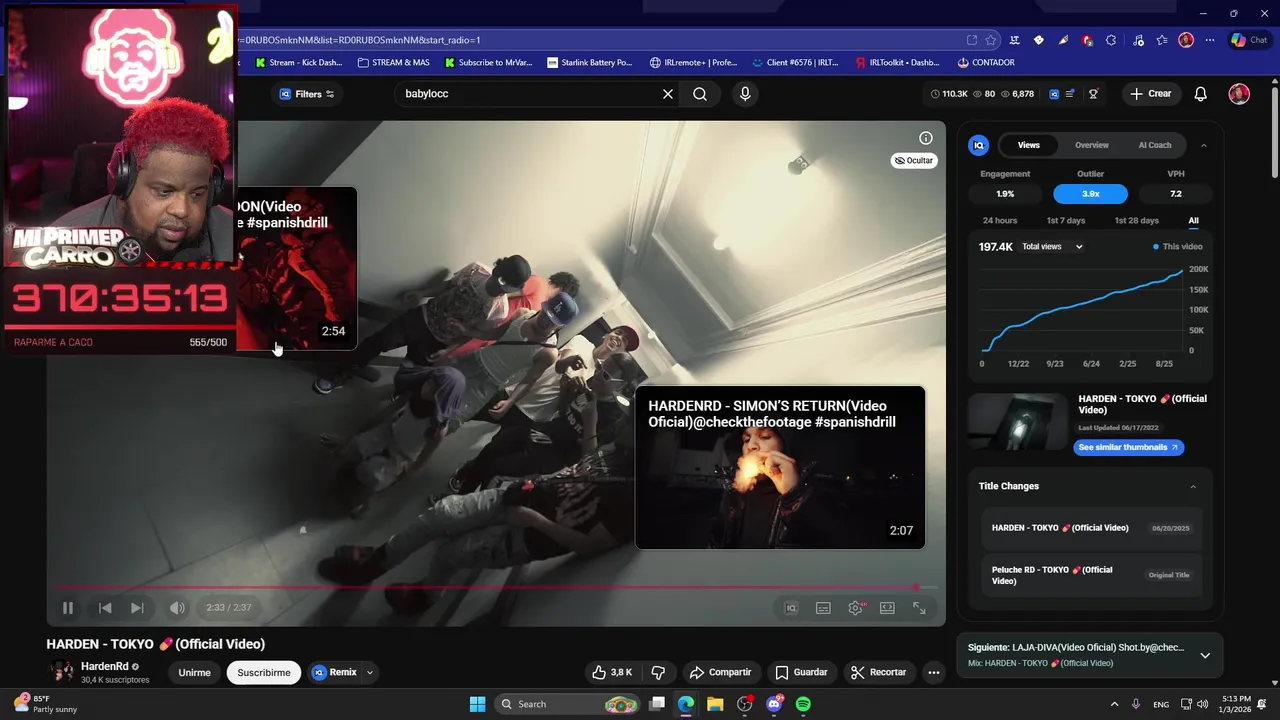1280x720 pixels.
Task: Open Edge Favorites list icon
Action: [1162, 40]
